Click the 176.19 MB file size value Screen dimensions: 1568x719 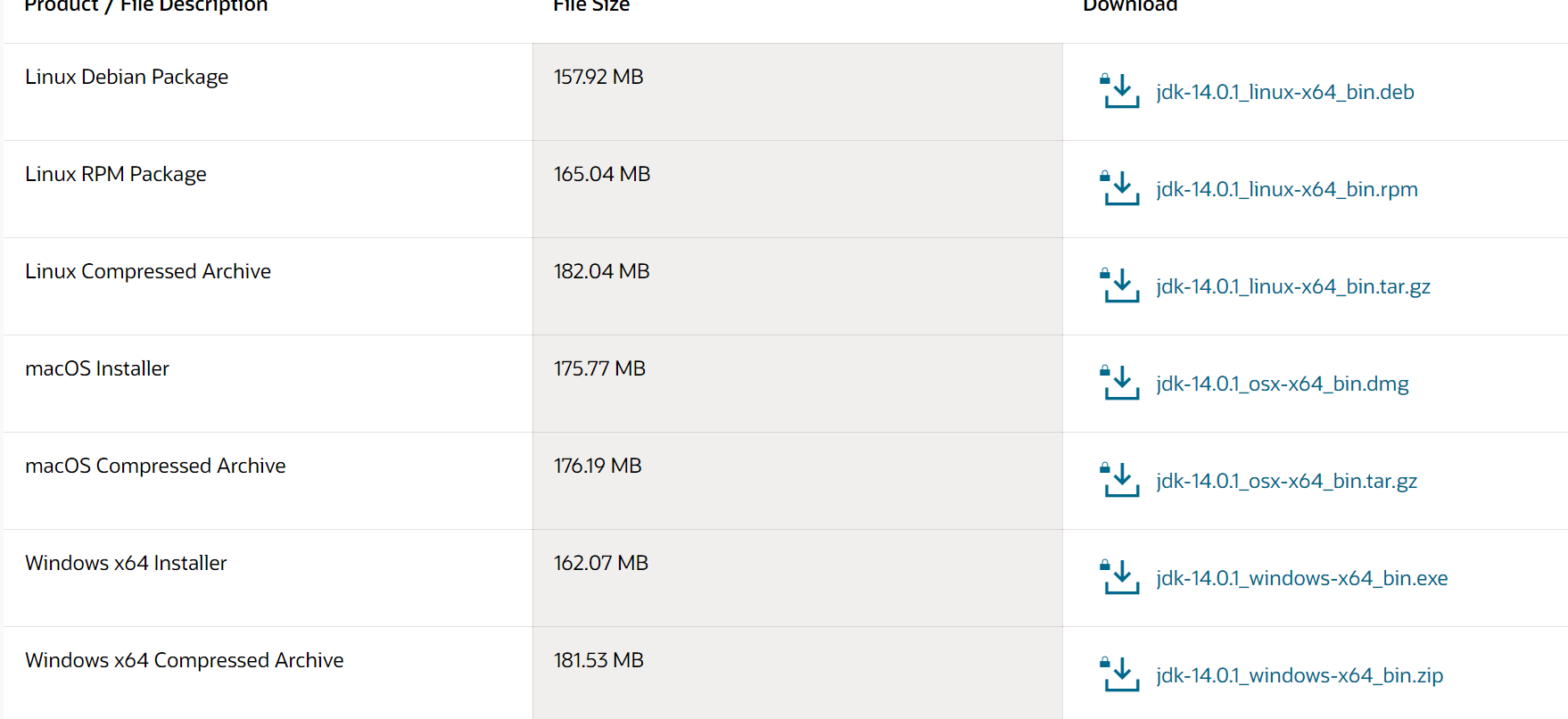coord(598,466)
